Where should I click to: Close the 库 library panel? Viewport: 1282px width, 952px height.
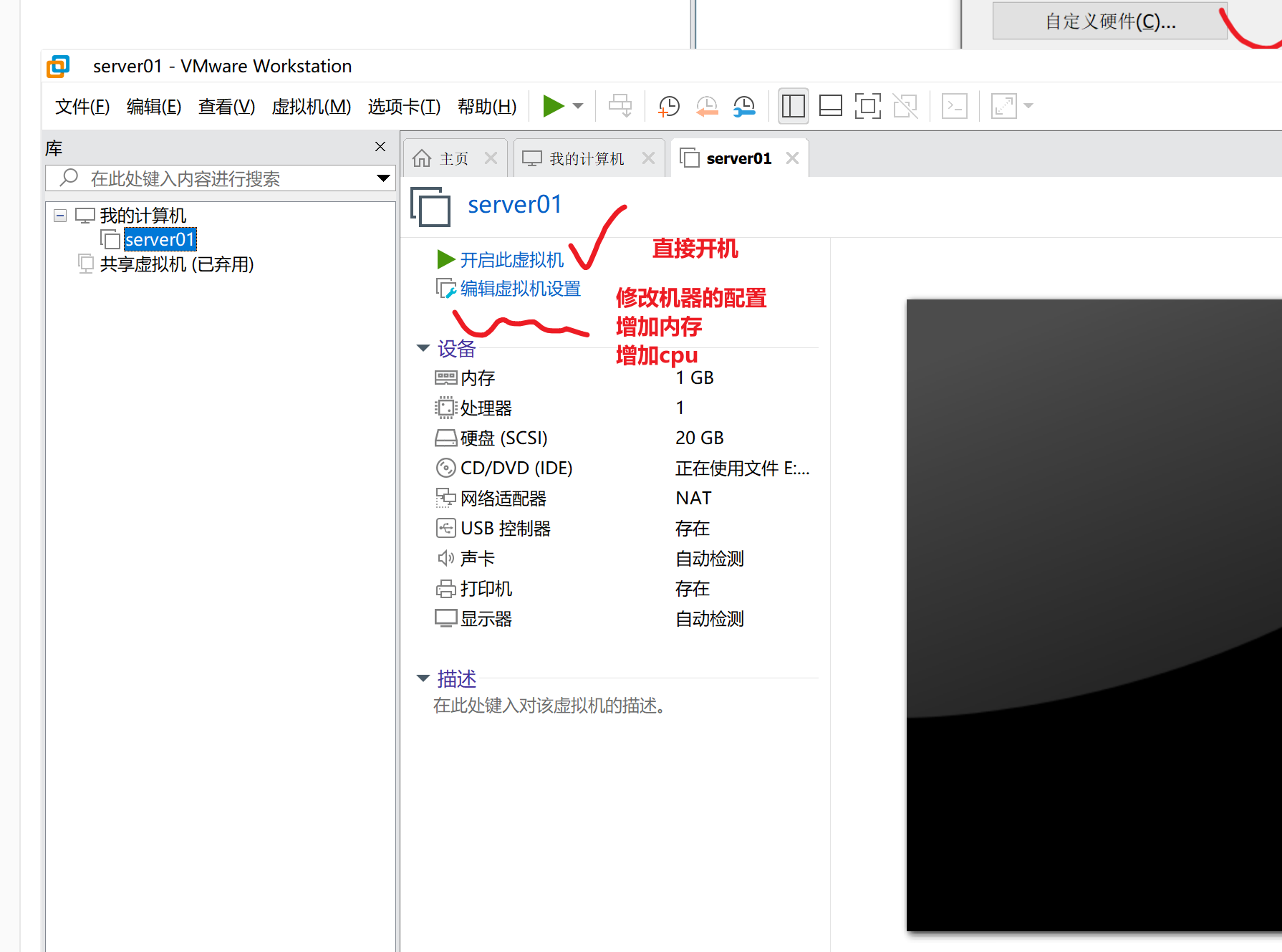tap(380, 147)
